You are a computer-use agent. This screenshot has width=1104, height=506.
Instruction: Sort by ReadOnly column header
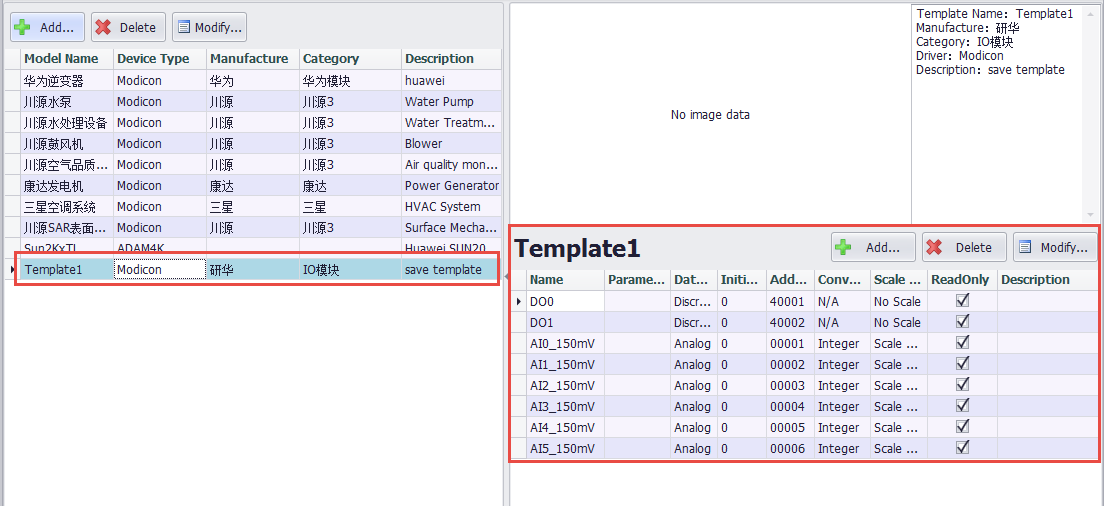point(960,280)
